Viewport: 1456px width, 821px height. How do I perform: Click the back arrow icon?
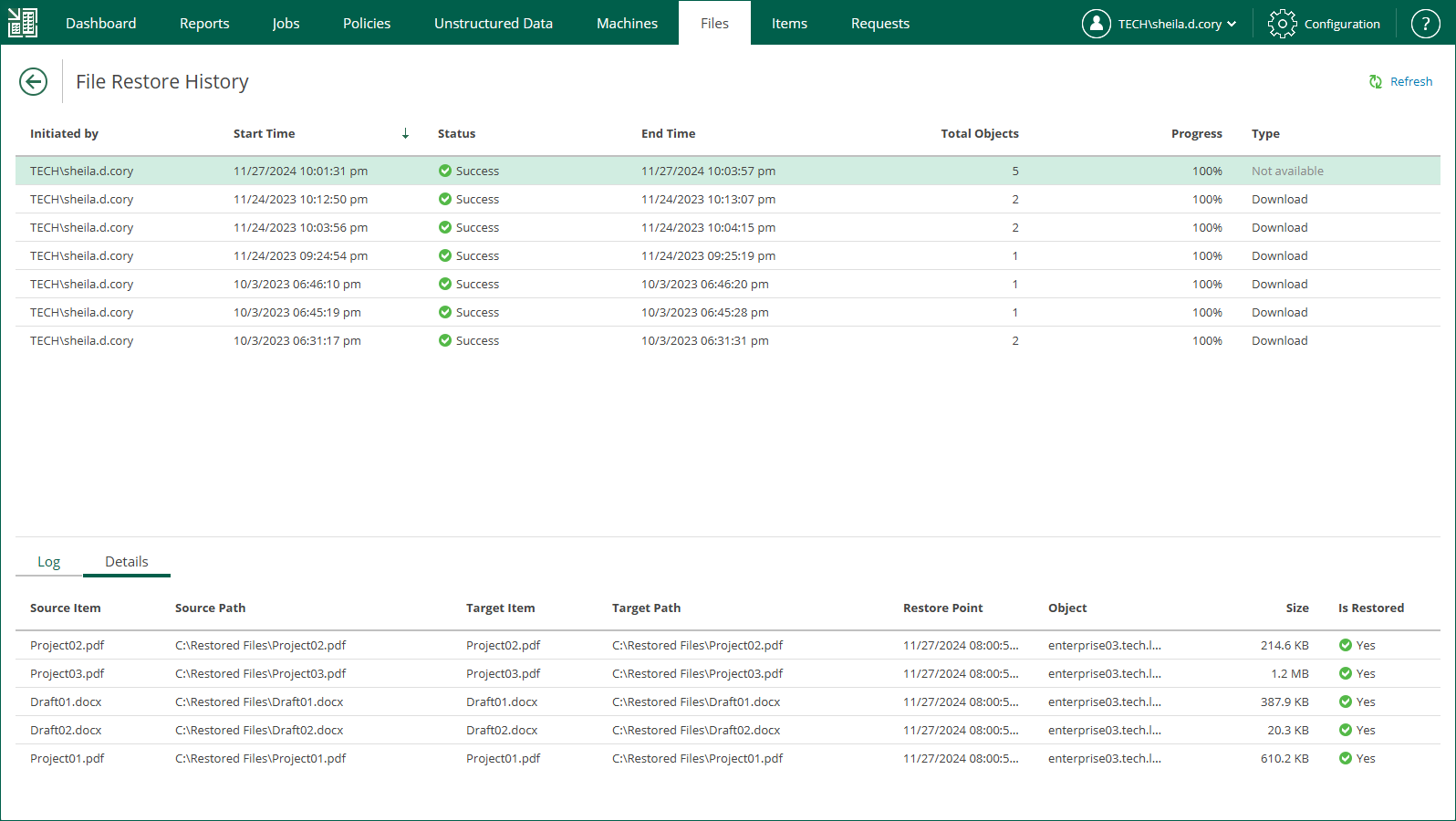point(34,82)
